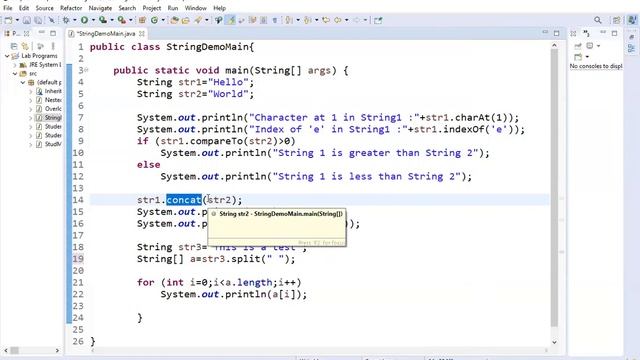640x360 pixels.
Task: Click the Coverage run icon
Action: pyautogui.click(x=103, y=20)
